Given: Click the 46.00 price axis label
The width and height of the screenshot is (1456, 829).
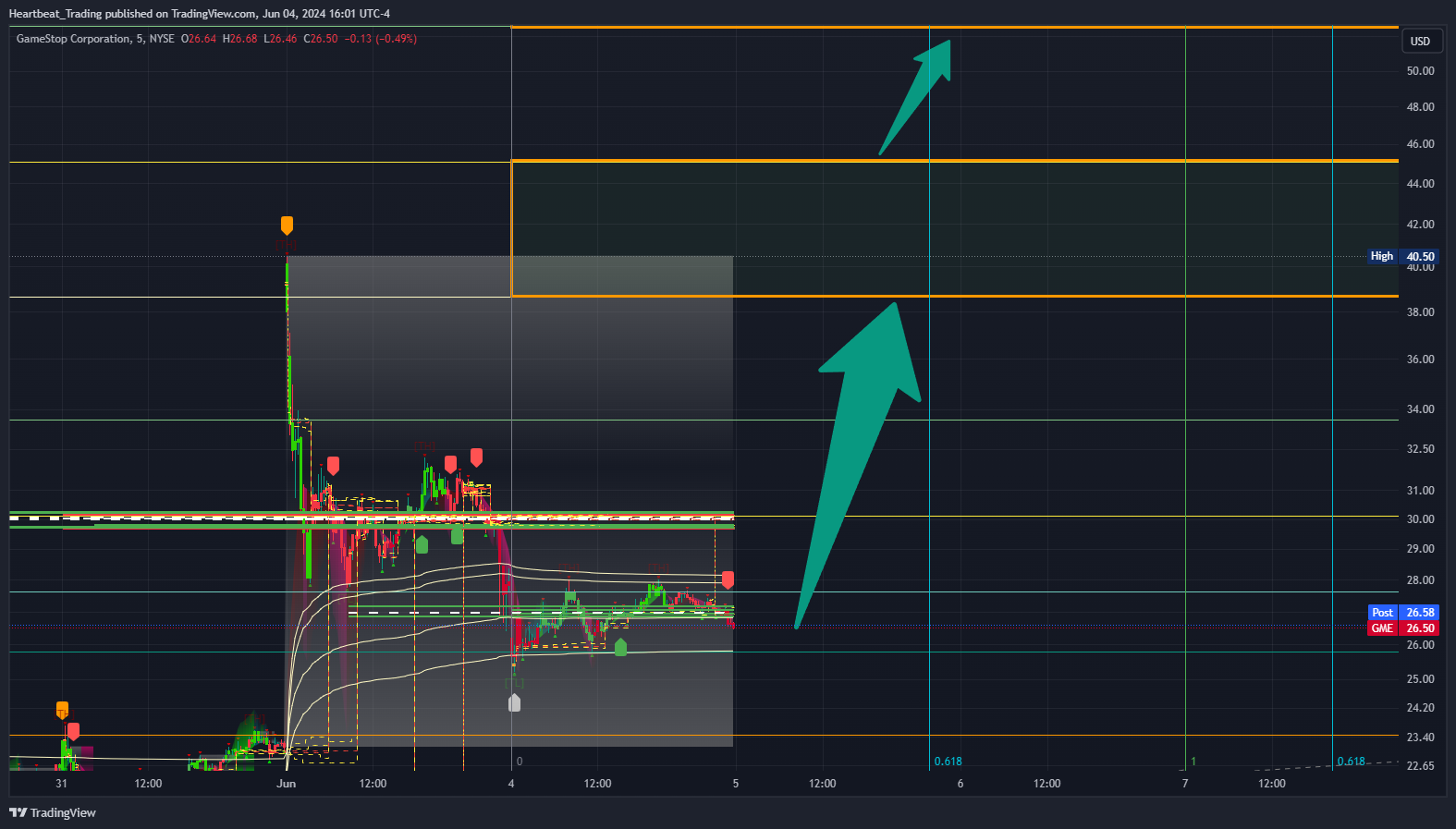Looking at the screenshot, I should [x=1420, y=143].
